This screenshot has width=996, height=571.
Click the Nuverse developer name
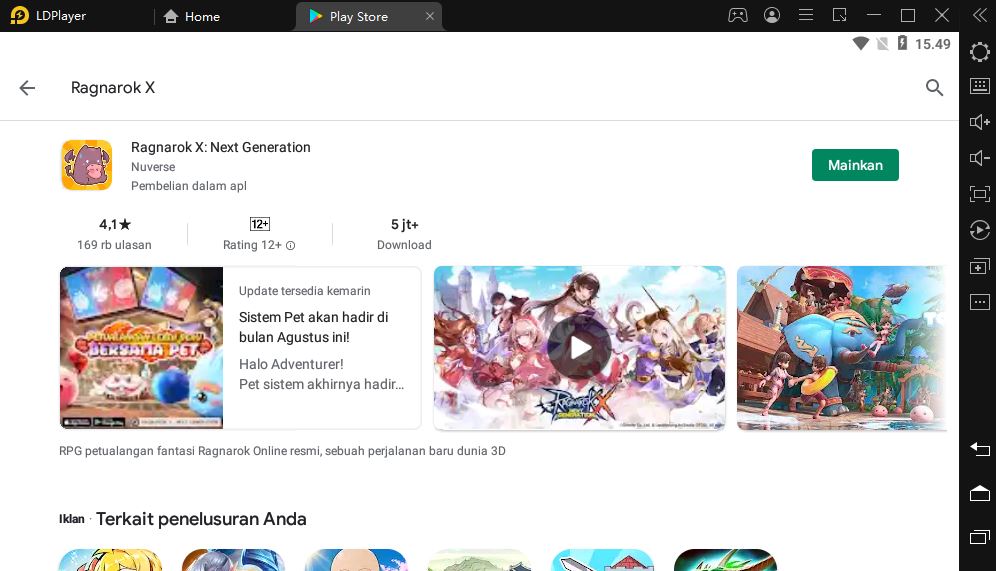(153, 167)
